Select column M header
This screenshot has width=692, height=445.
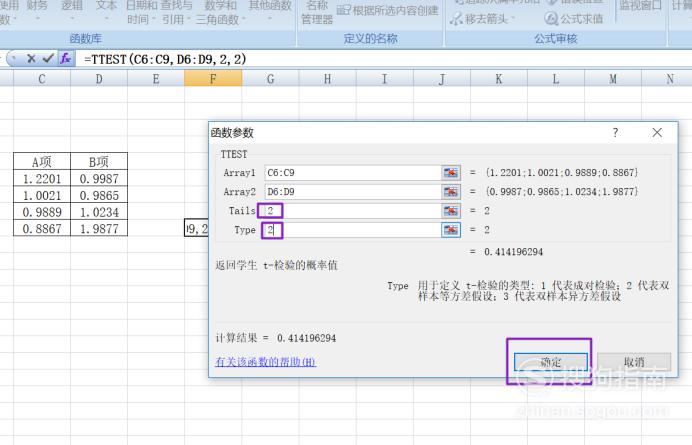(613, 79)
